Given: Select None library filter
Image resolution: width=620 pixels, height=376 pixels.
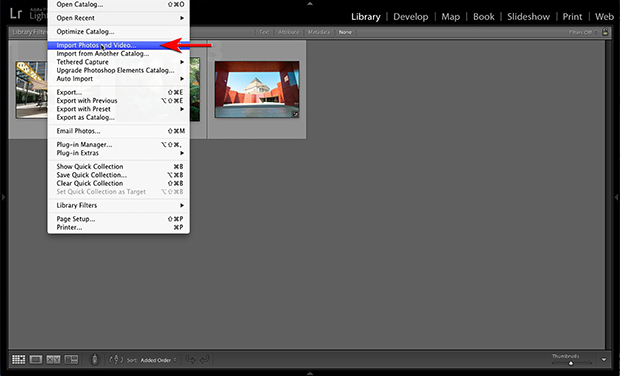Looking at the screenshot, I should (345, 32).
